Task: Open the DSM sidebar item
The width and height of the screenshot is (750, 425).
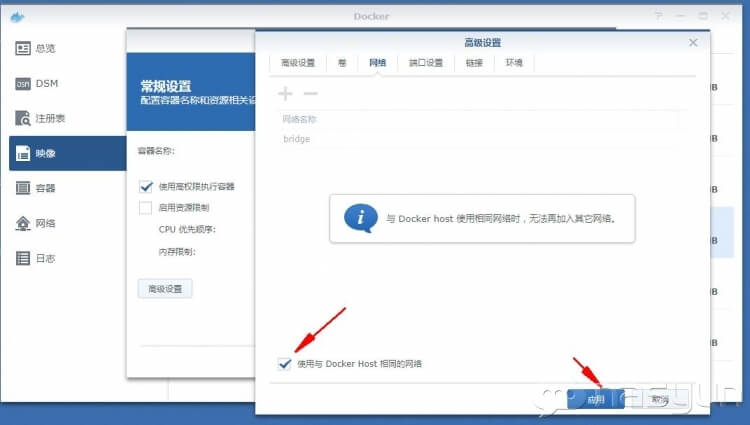Action: 37,84
